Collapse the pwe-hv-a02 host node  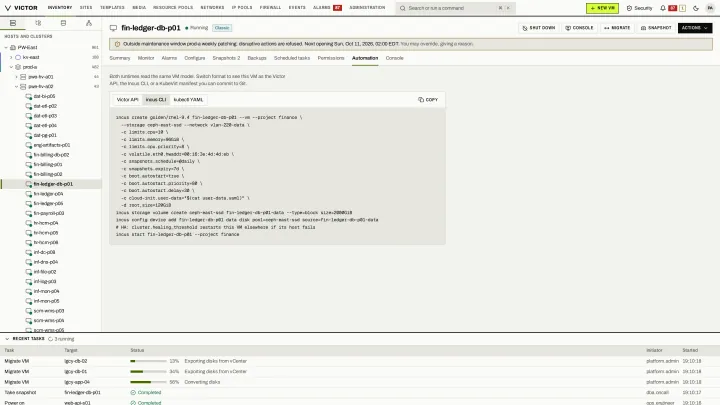[16, 86]
